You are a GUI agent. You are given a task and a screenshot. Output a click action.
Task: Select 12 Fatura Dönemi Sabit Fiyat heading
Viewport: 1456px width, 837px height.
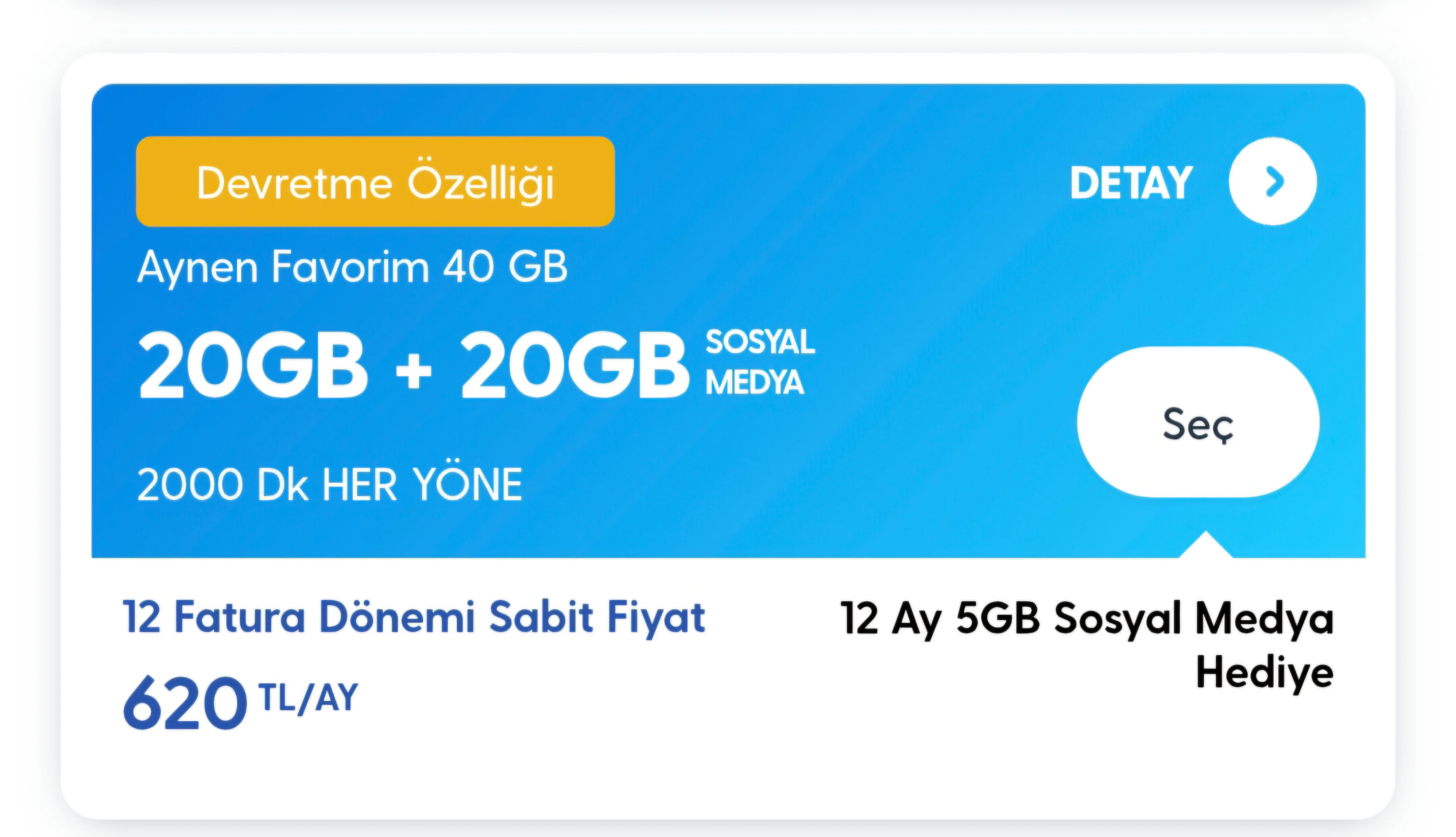pos(414,617)
